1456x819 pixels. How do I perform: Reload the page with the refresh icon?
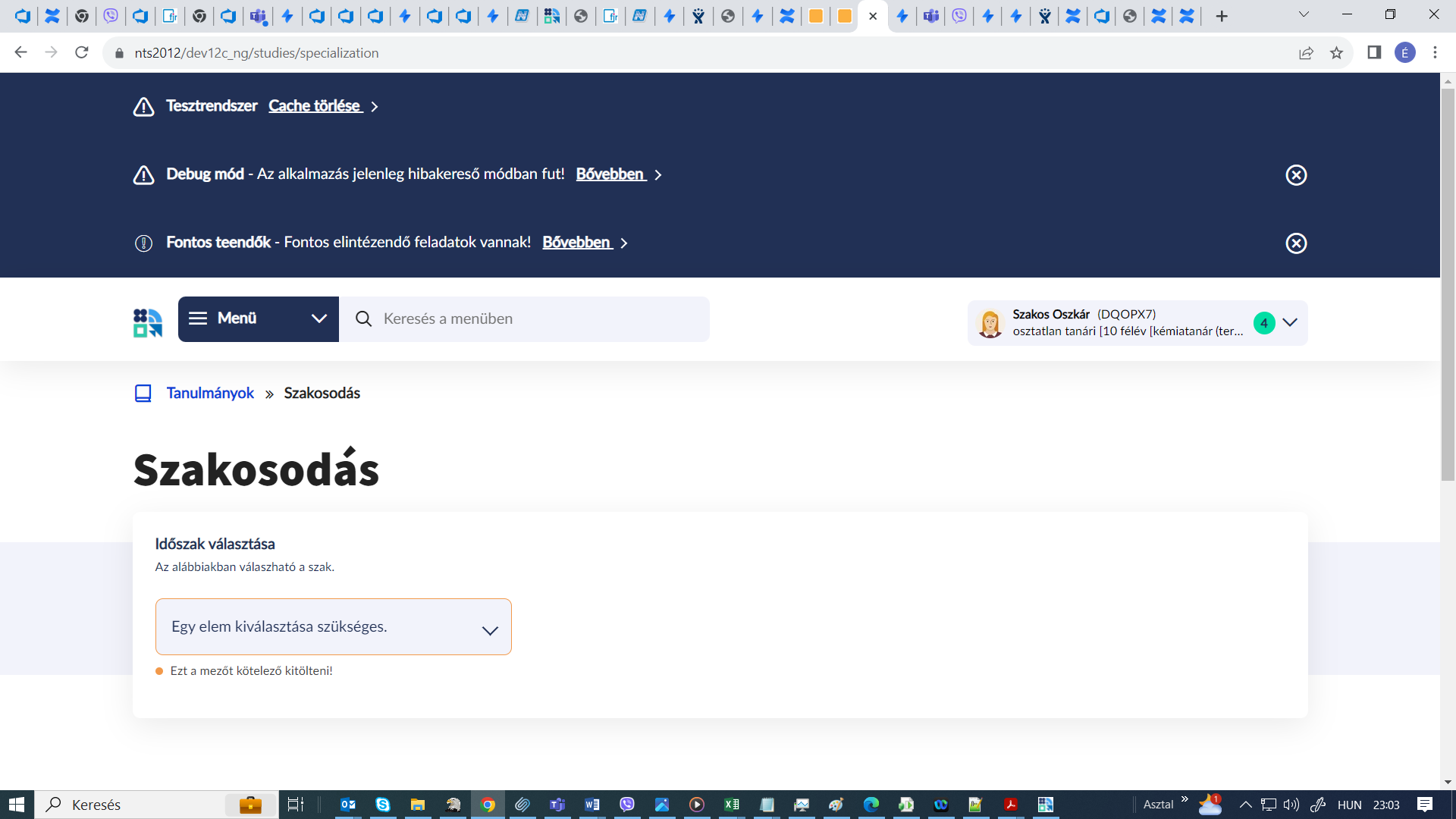(x=82, y=53)
